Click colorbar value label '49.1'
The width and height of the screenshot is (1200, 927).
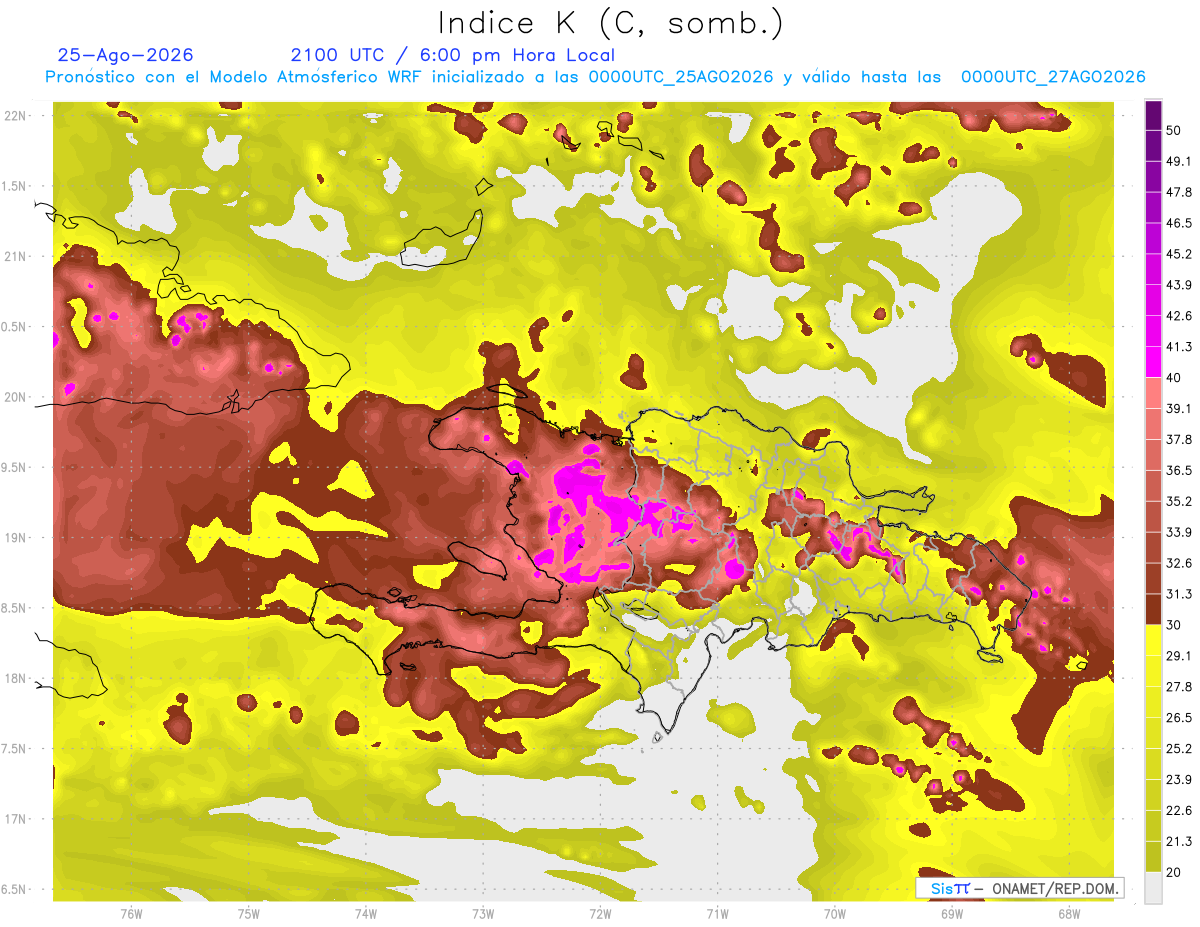[1178, 161]
